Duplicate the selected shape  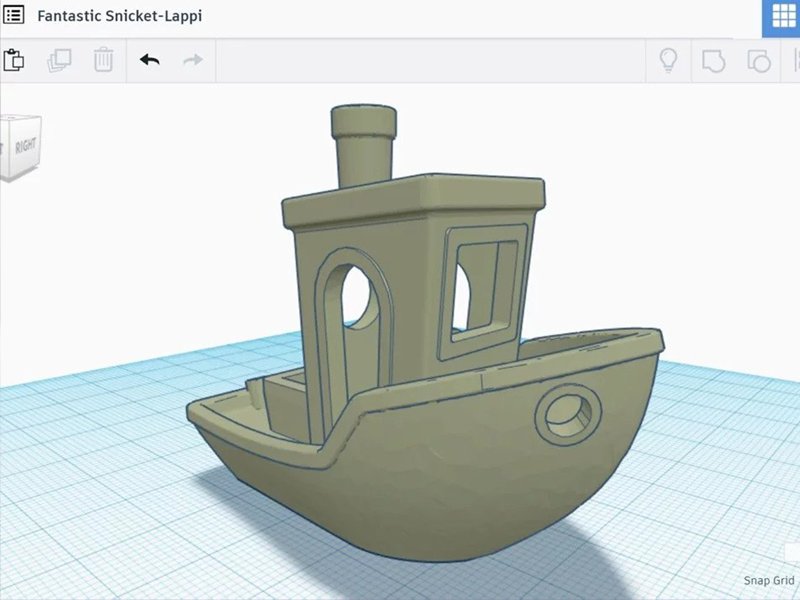click(x=60, y=60)
